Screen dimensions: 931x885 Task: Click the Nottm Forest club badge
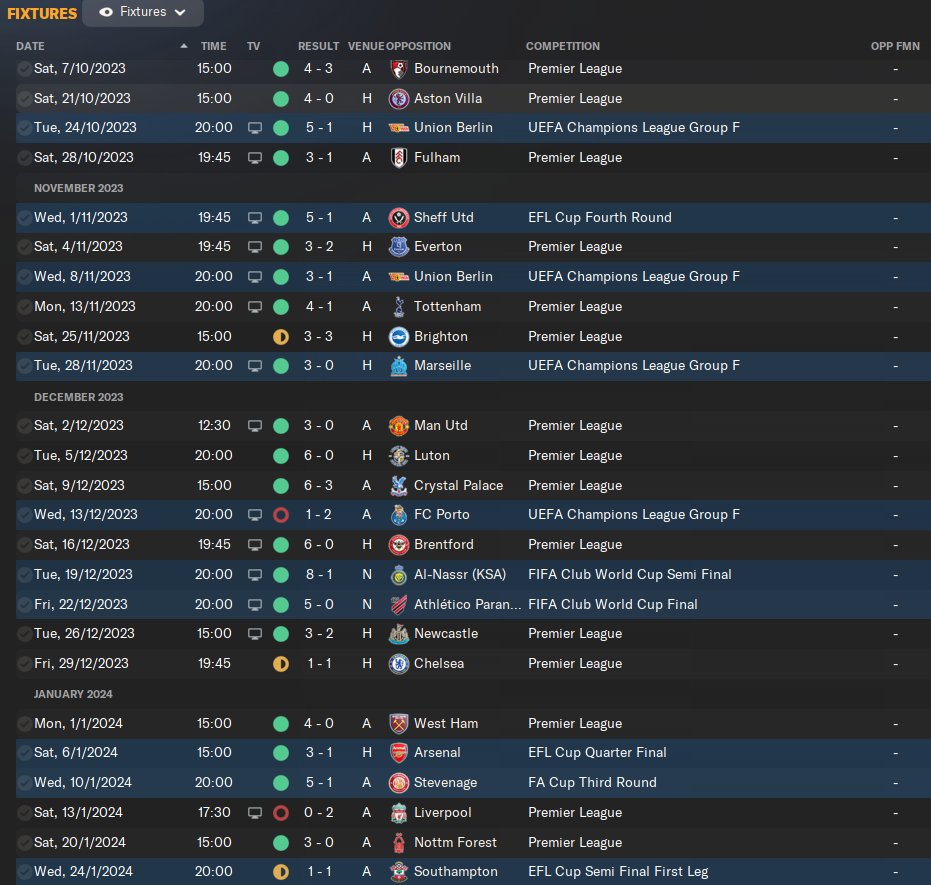click(398, 842)
